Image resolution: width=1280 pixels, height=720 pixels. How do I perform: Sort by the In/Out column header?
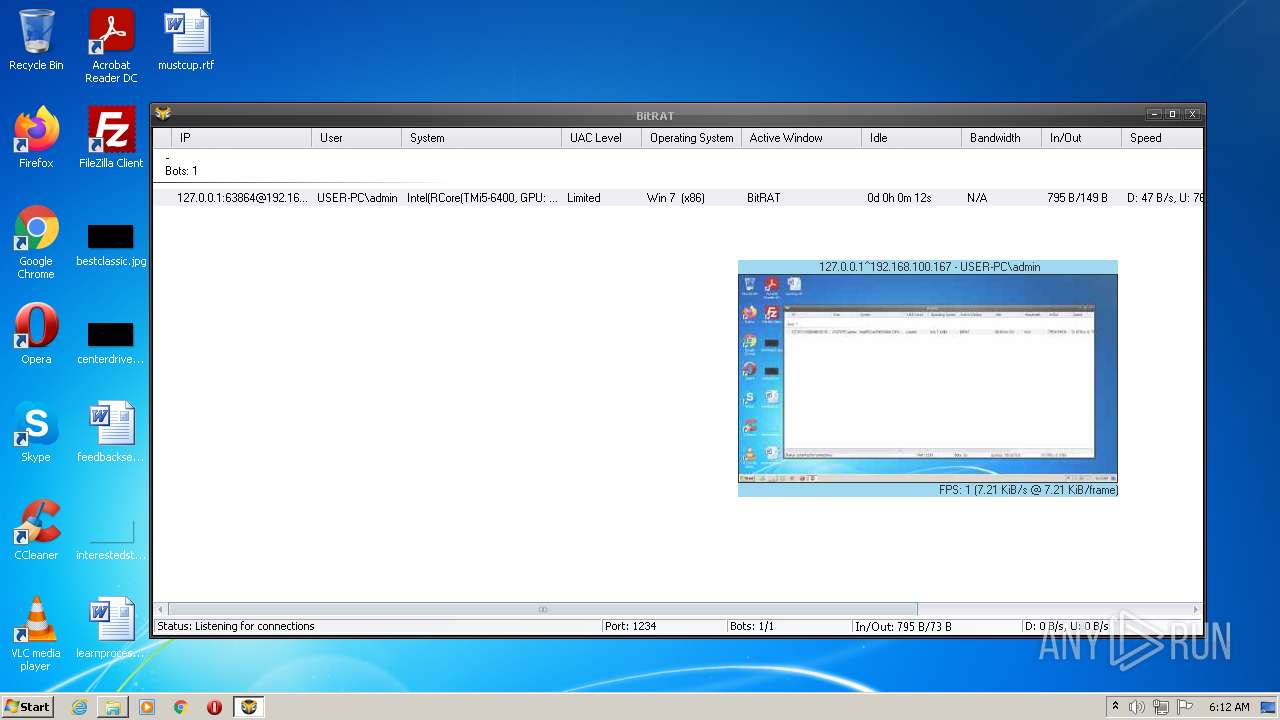[1081, 138]
